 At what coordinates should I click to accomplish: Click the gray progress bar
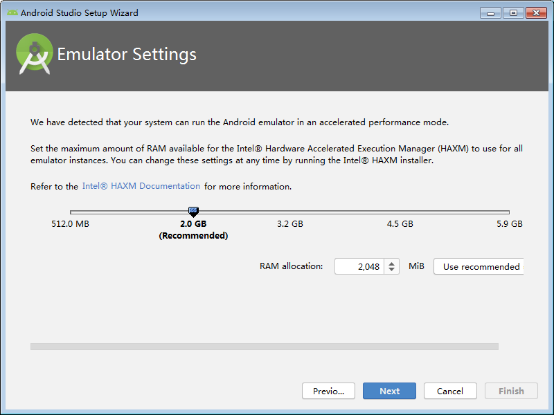264,346
